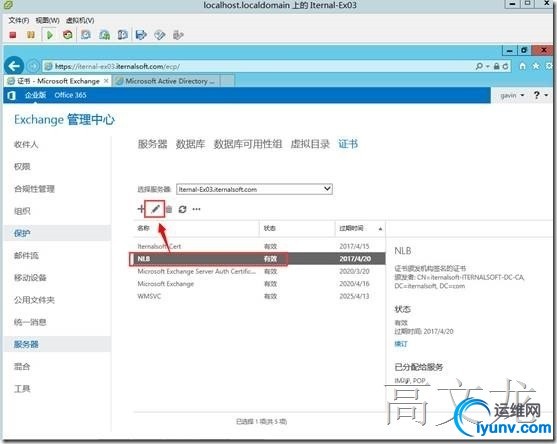Viewport: 557px width, 444px height.
Task: Open the 服务器 top tab
Action: [x=152, y=144]
